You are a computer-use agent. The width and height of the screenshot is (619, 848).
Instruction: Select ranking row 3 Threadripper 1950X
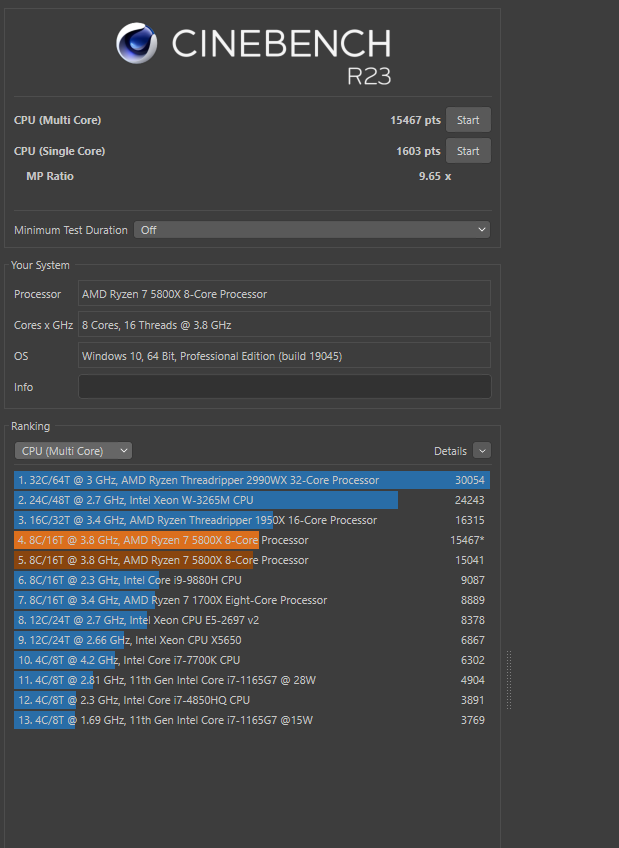coord(252,520)
